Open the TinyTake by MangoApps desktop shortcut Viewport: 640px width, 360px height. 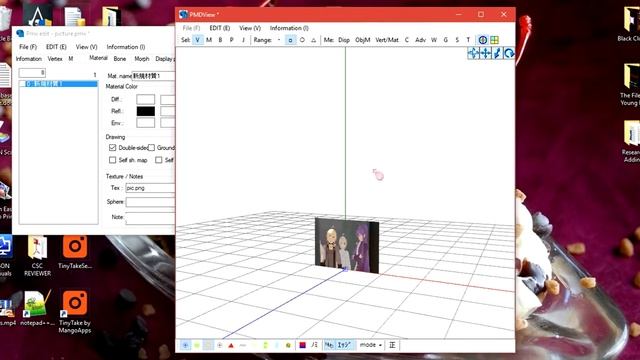(75, 312)
